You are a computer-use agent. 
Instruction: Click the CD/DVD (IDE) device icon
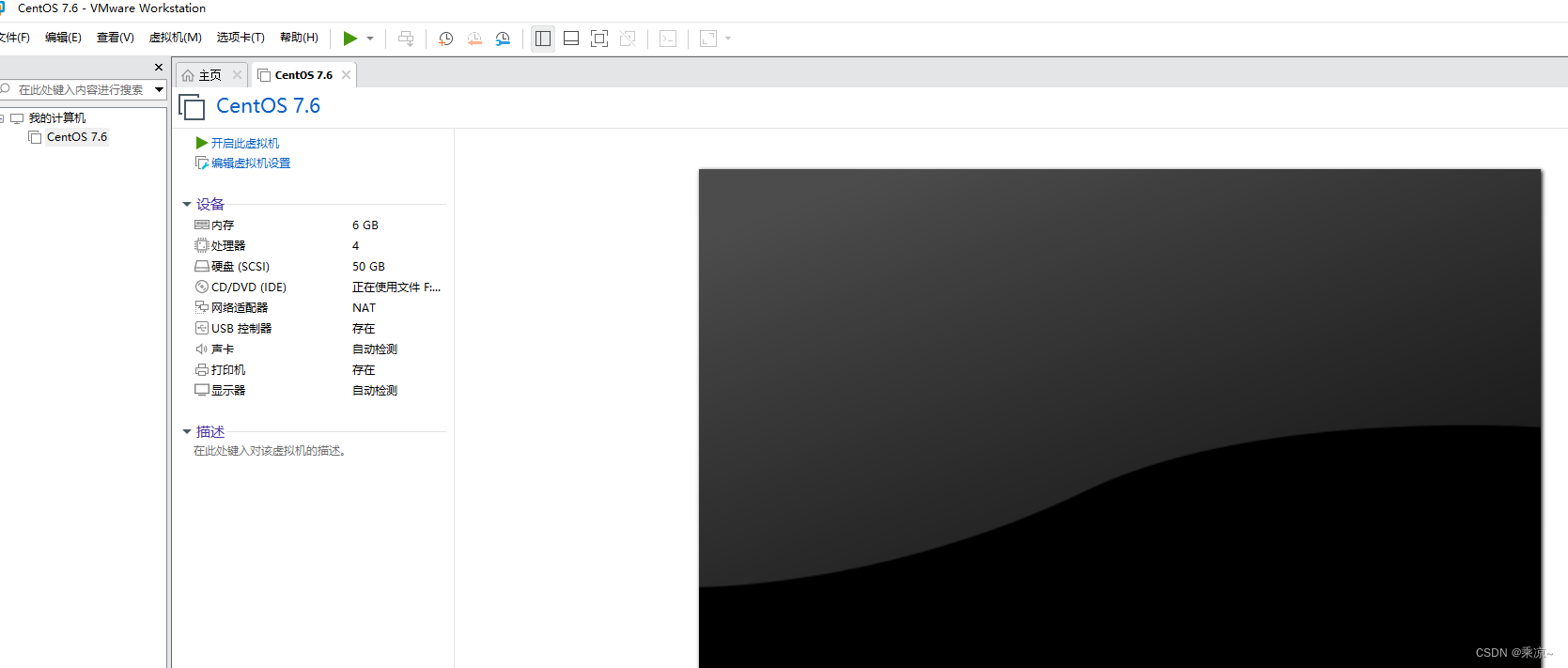coord(202,287)
